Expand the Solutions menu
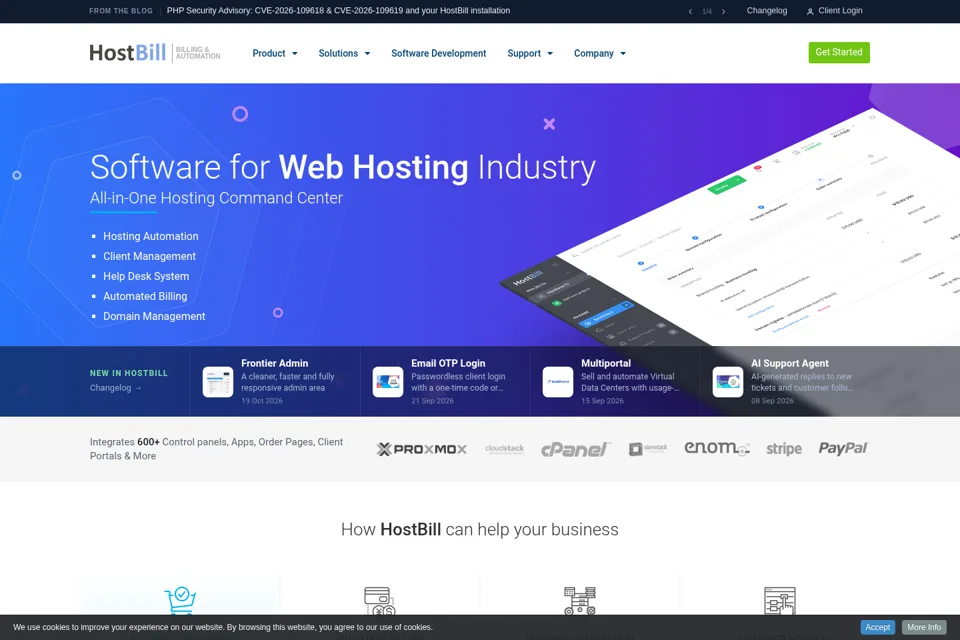The image size is (960, 640). pyautogui.click(x=344, y=53)
